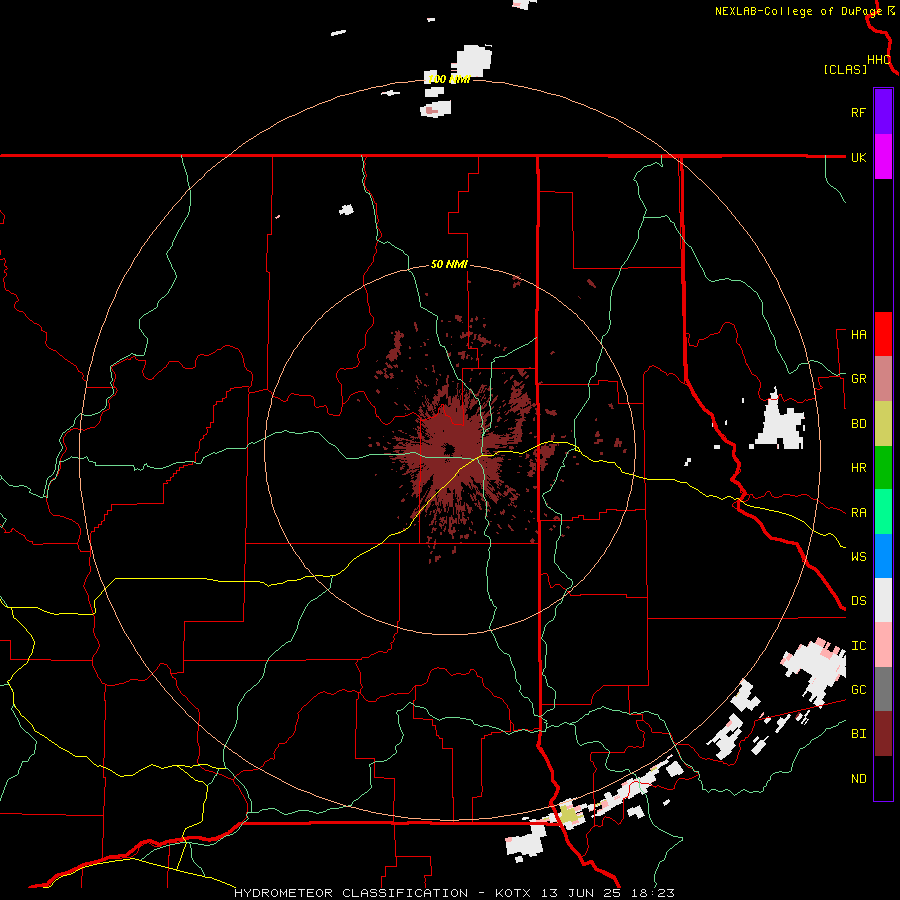Click the 18:23 timestamp
This screenshot has width=900, height=900.
[x=653, y=893]
